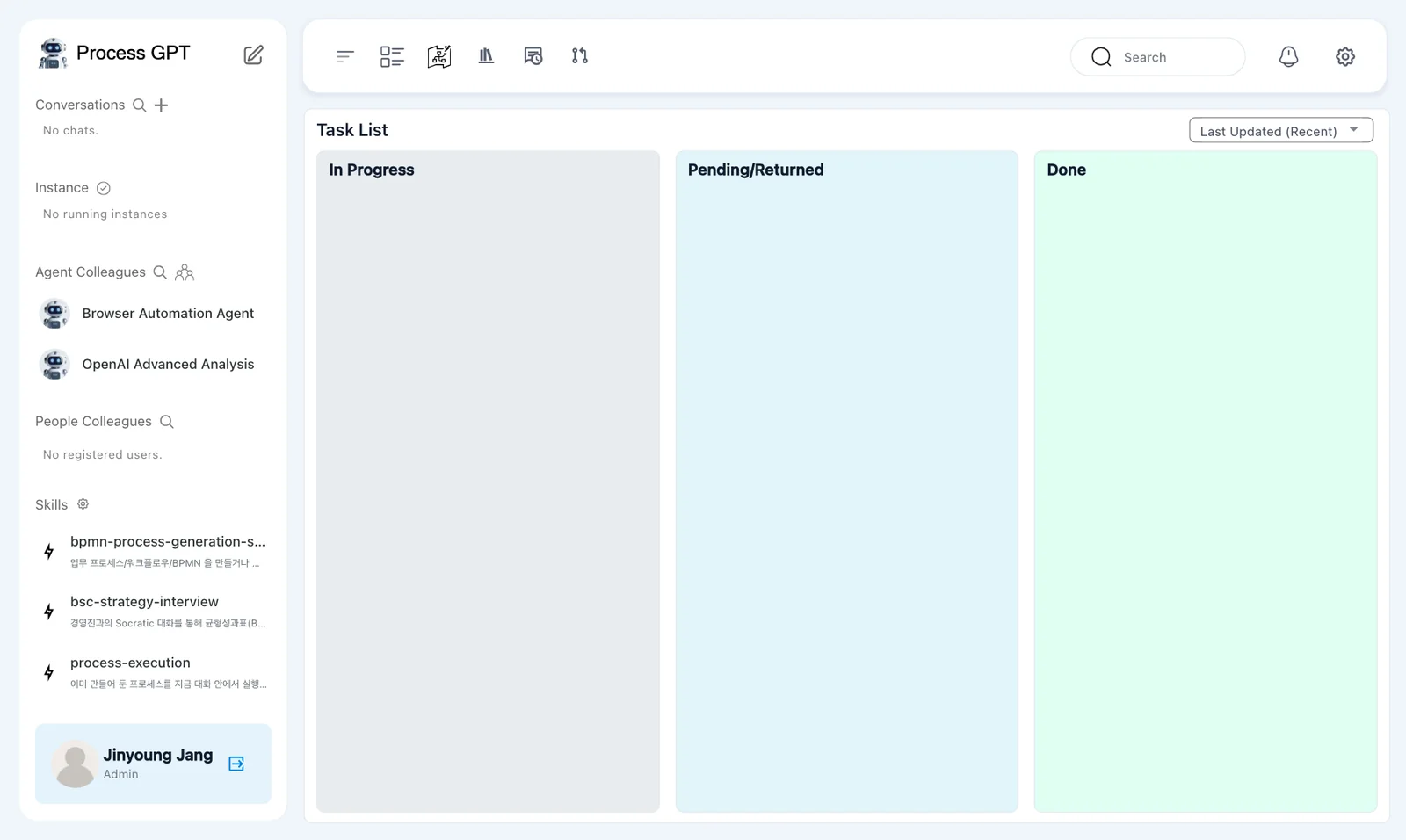Open the library books icon
Screen dimensions: 1406x840
(x=486, y=56)
